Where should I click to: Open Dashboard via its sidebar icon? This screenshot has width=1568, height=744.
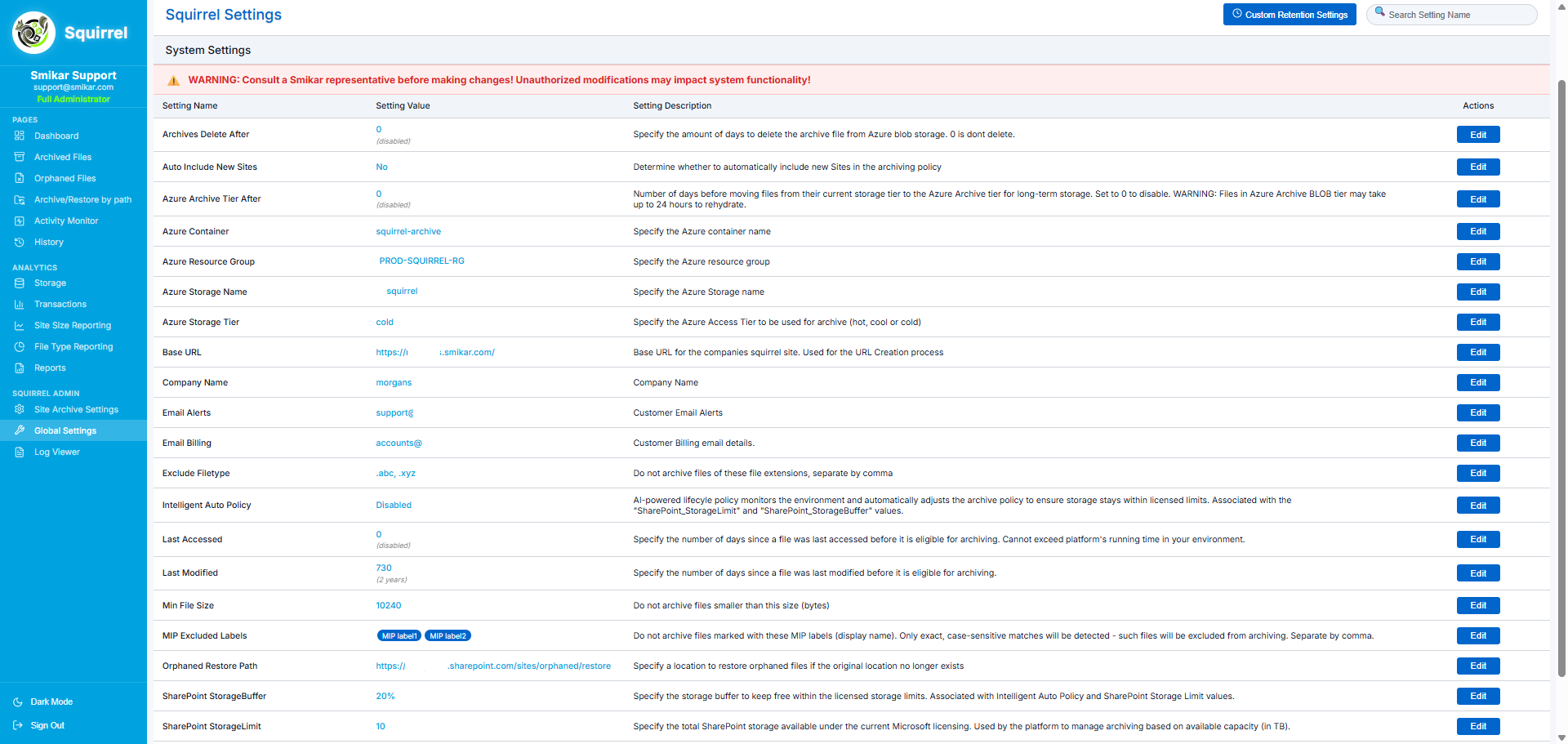[20, 136]
